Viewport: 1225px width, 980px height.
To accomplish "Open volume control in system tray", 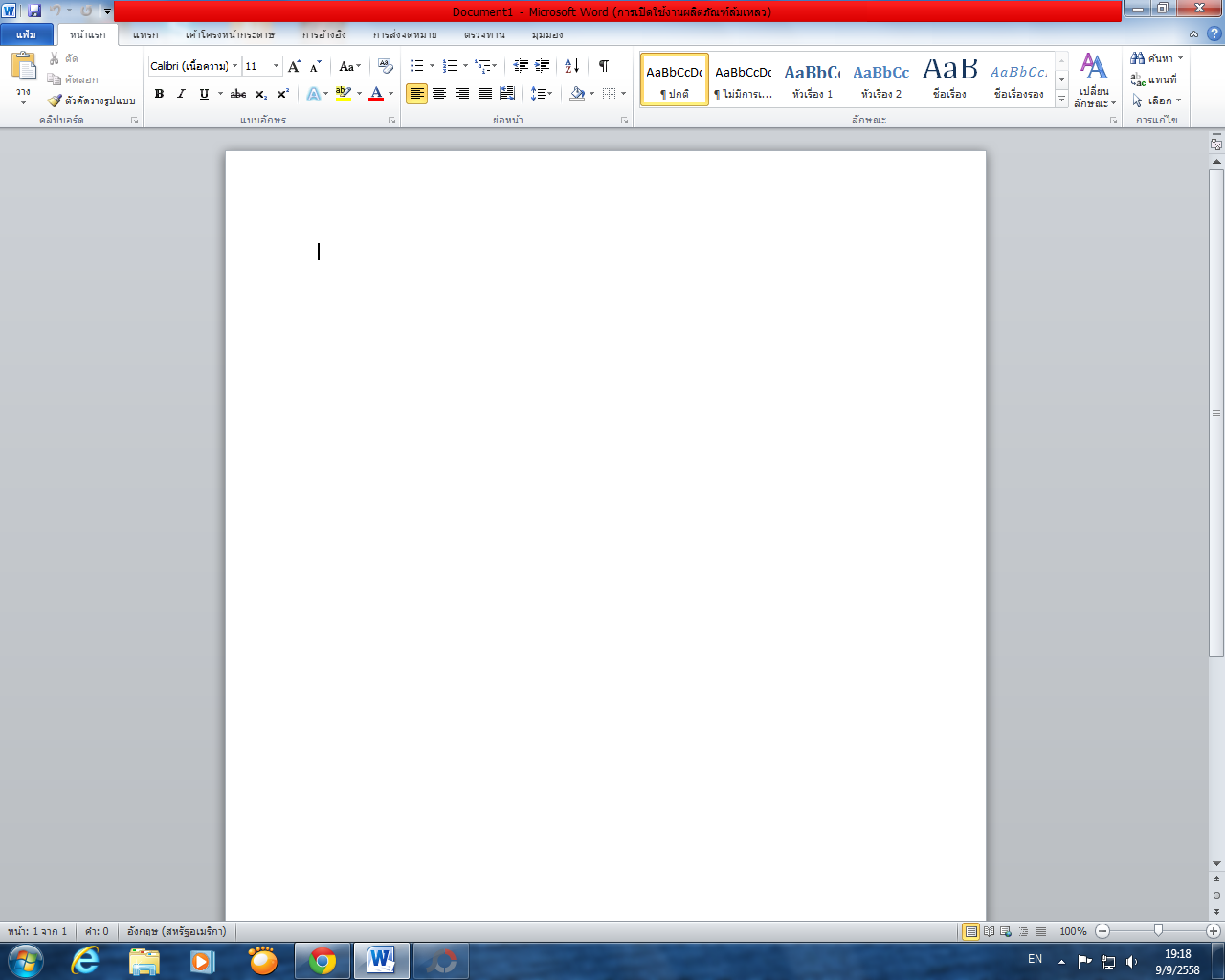I will click(1132, 962).
